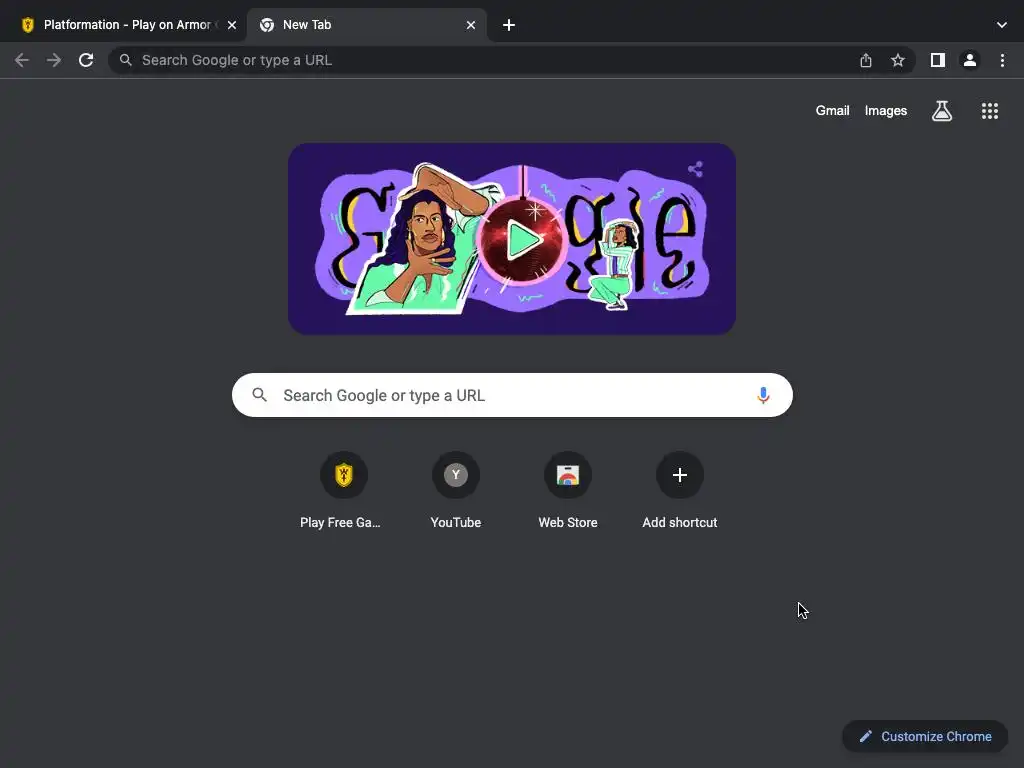Open the Google apps grid
1024x768 pixels.
coord(990,111)
